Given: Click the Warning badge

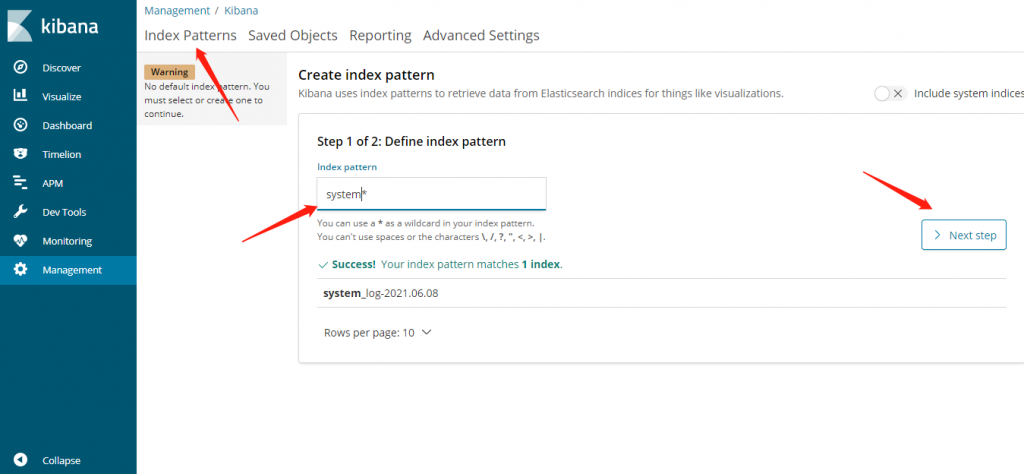Looking at the screenshot, I should 169,72.
